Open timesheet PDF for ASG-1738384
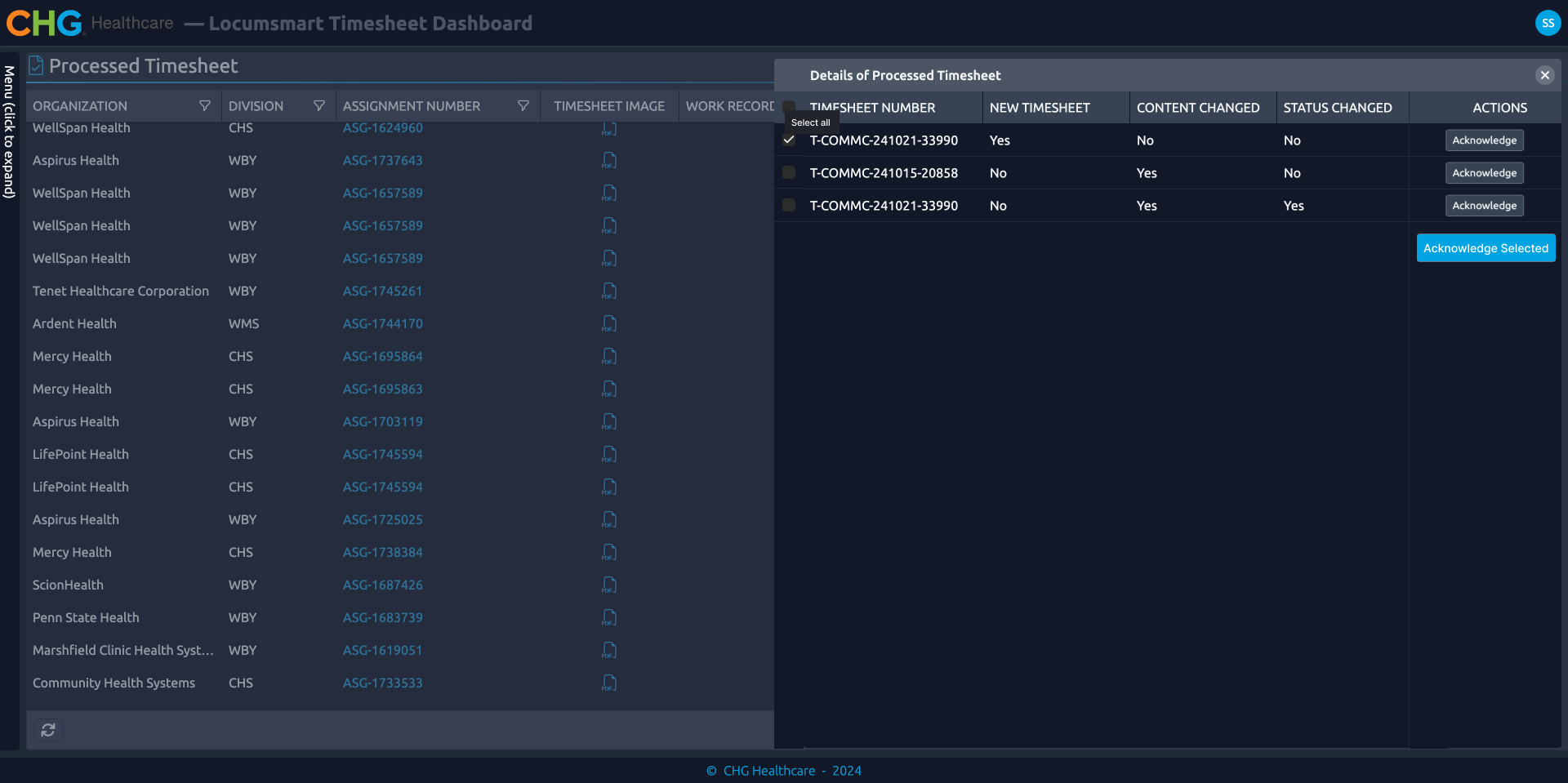 pos(609,553)
